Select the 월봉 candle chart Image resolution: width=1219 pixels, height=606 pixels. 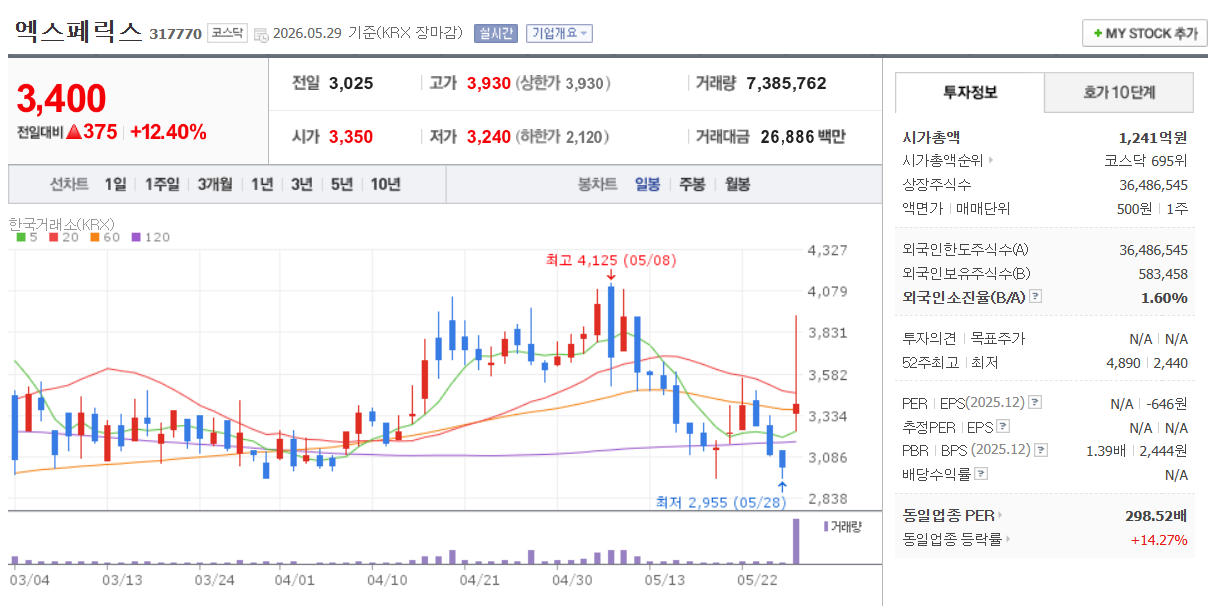(738, 184)
